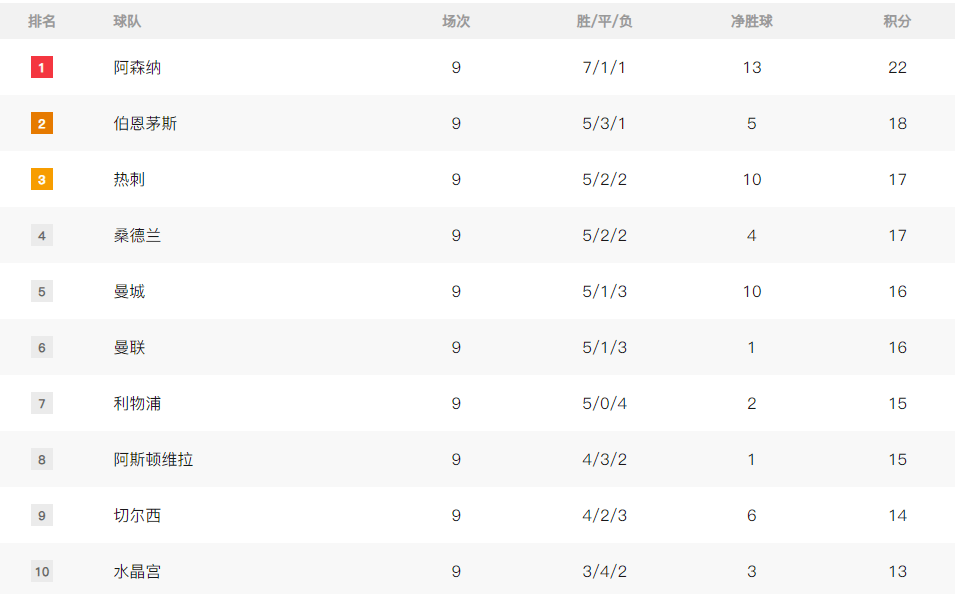Click the gray rank 7 badge
Viewport: 955px width, 594px height.
[41, 404]
